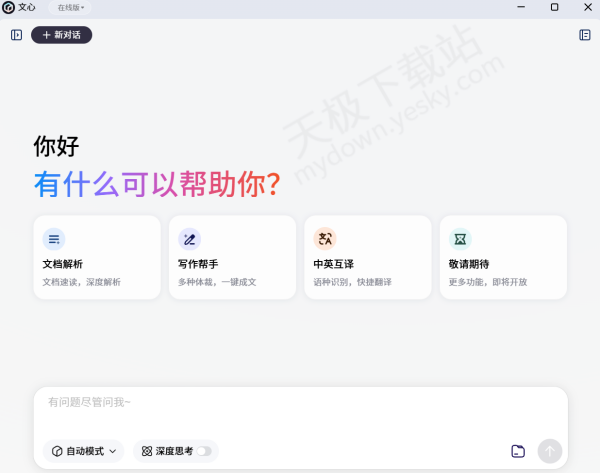
Task: Choose the 中英互译 card title
Action: [x=334, y=265]
